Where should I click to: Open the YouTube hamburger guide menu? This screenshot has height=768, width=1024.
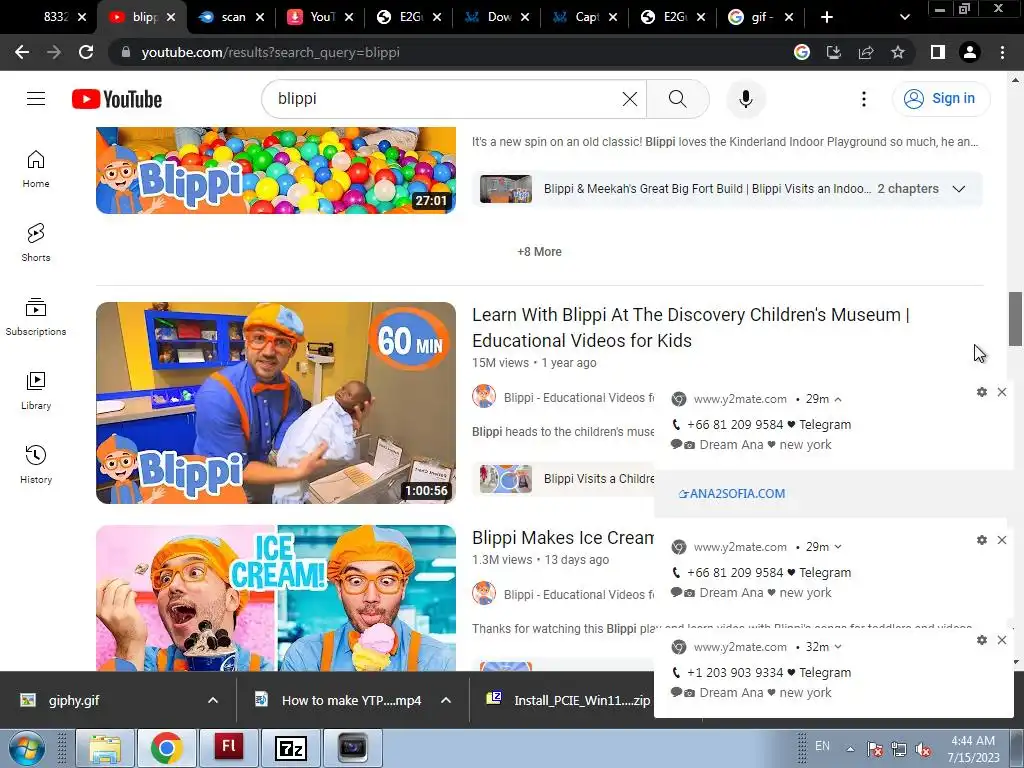36,99
